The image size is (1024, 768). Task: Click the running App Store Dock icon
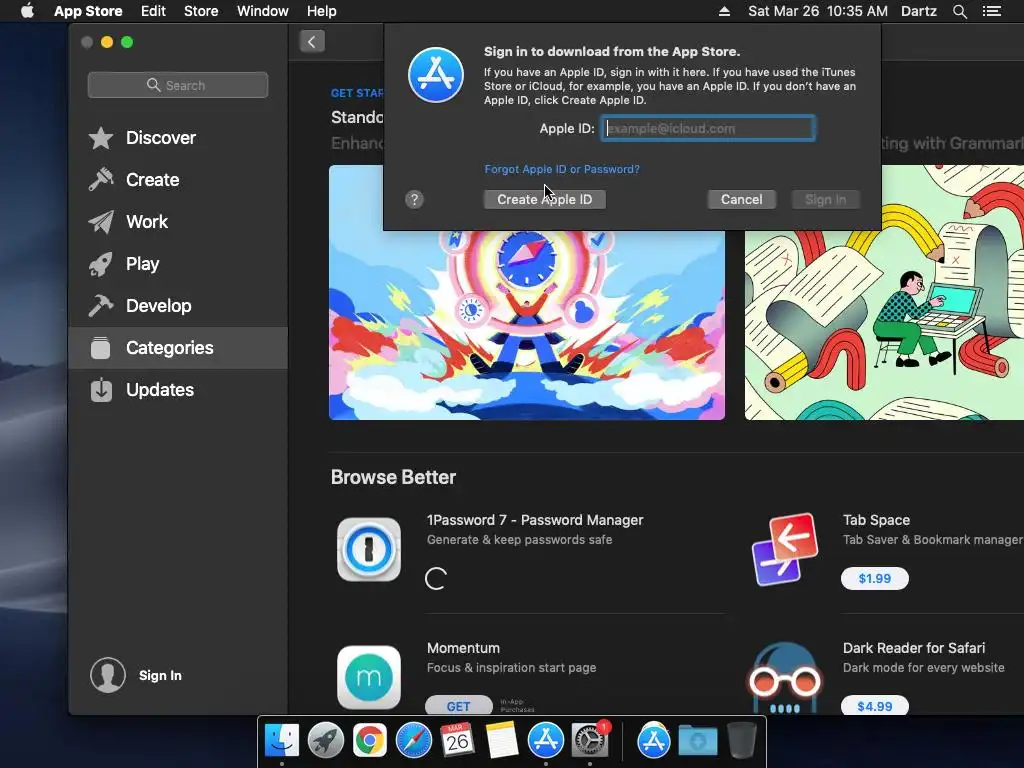[546, 741]
